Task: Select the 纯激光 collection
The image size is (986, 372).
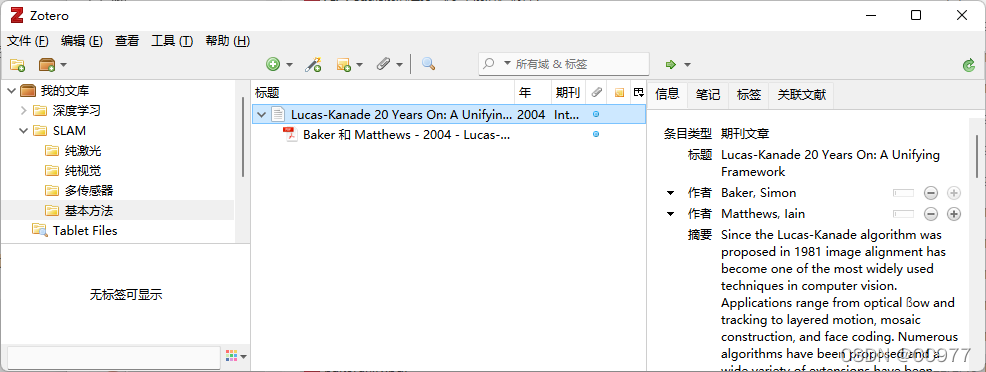Action: pyautogui.click(x=82, y=151)
